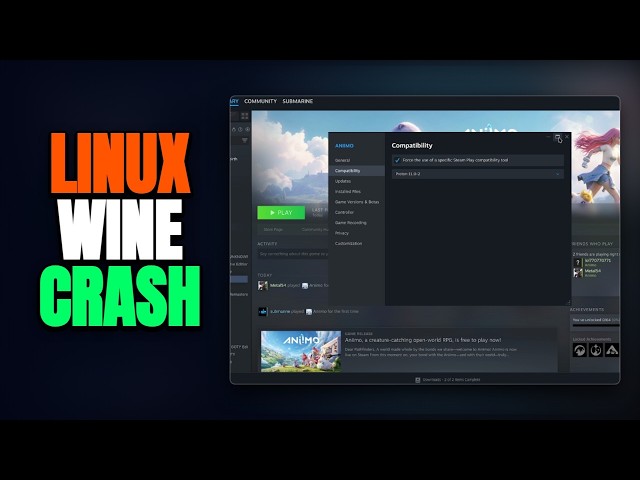640x480 pixels.
Task: Open the Controller properties section
Action: point(344,212)
